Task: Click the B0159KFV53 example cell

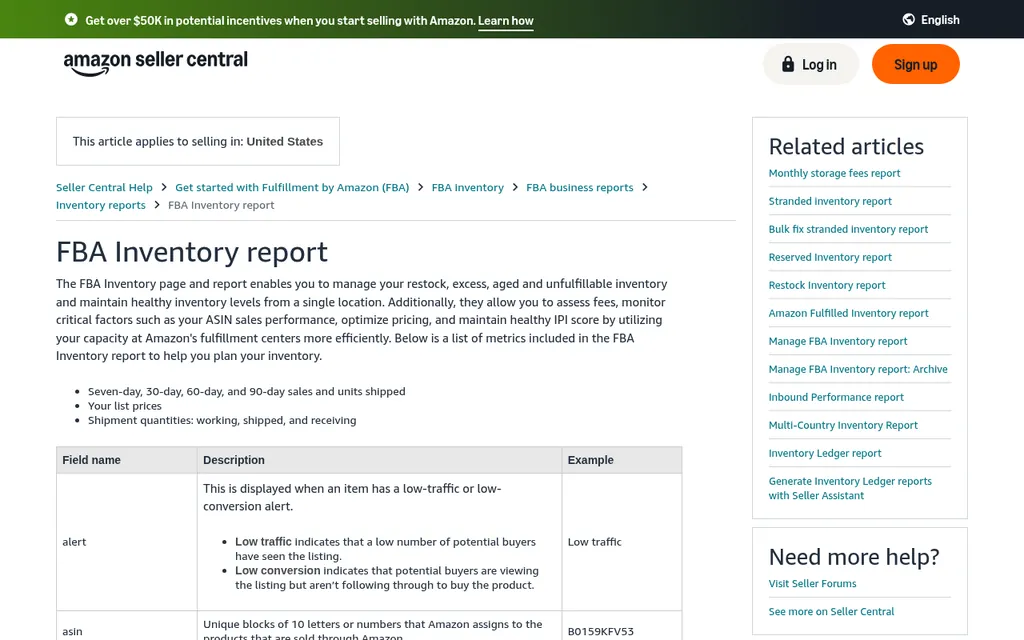Action: point(600,632)
